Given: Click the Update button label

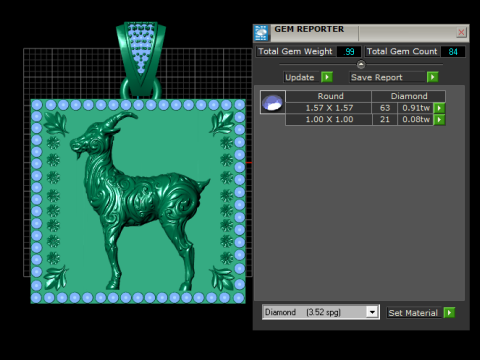Looking at the screenshot, I should point(300,77).
